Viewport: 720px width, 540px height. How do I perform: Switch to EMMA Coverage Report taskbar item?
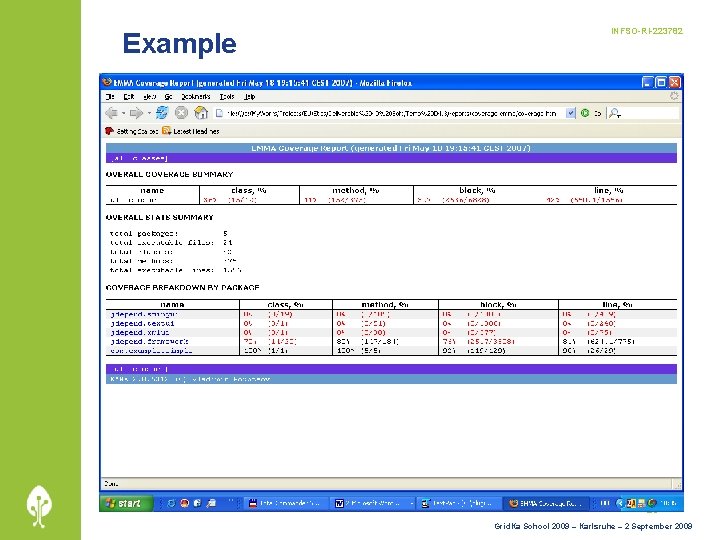546,503
